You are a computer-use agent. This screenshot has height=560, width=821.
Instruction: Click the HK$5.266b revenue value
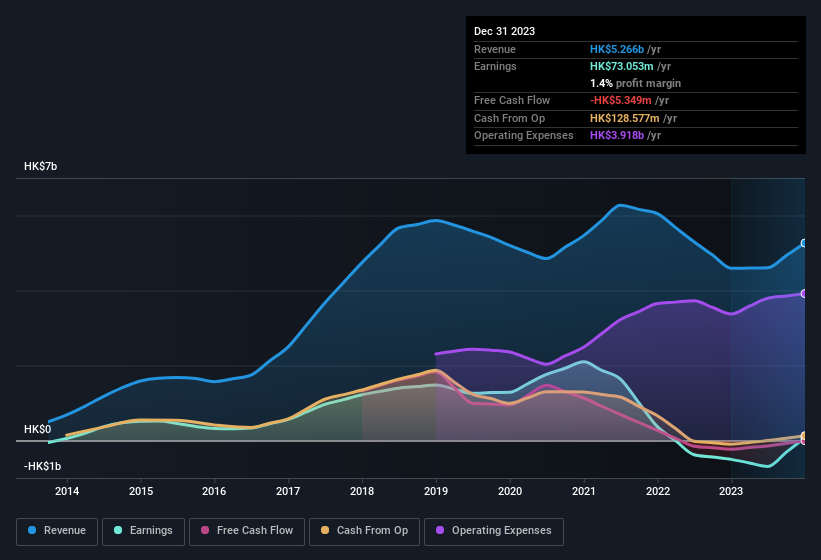(x=617, y=49)
